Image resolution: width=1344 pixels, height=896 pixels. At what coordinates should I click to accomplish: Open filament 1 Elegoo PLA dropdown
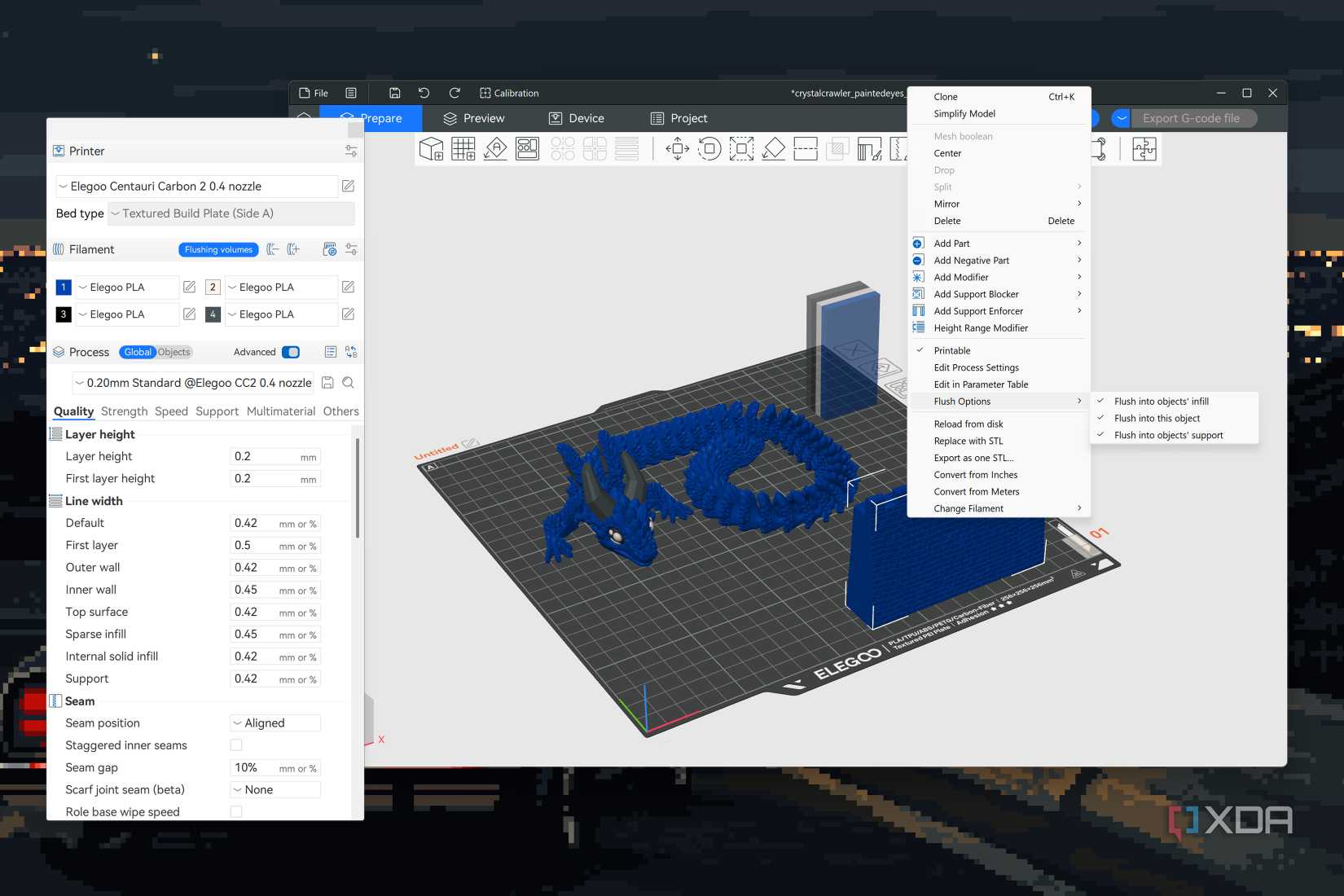pyautogui.click(x=127, y=287)
